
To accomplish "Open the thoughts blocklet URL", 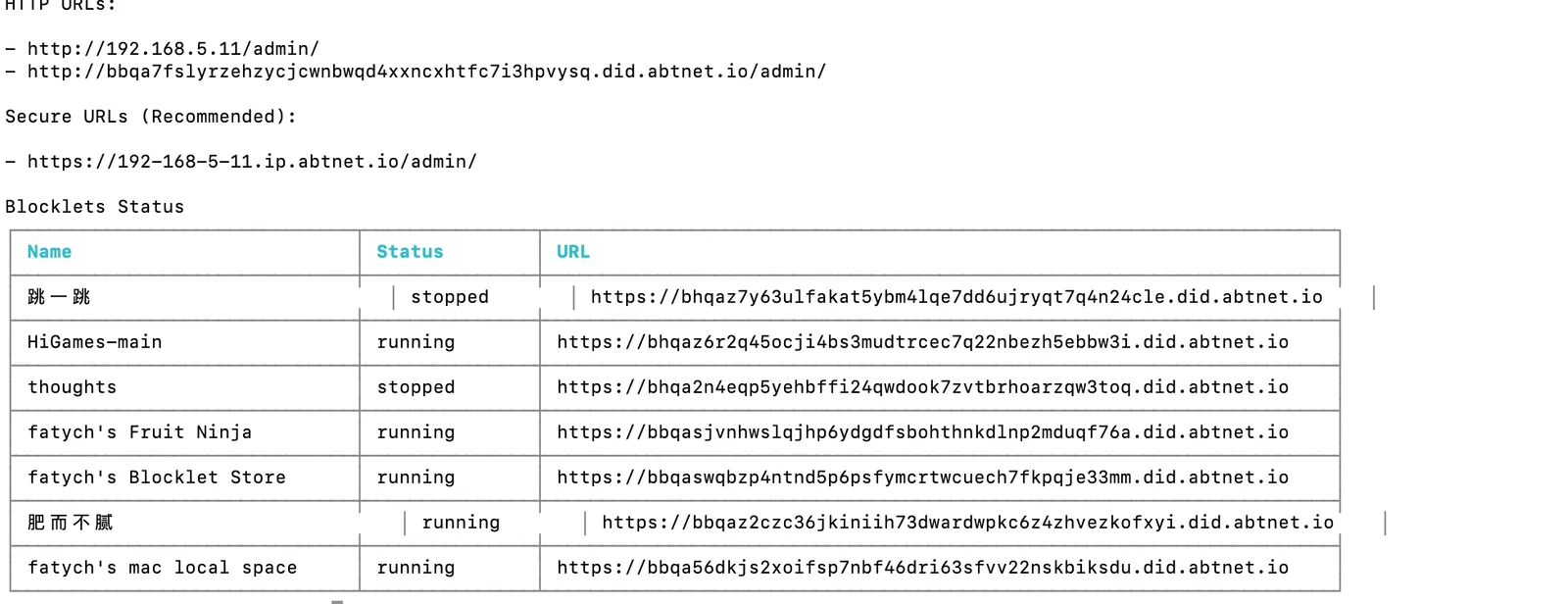I will 922,387.
